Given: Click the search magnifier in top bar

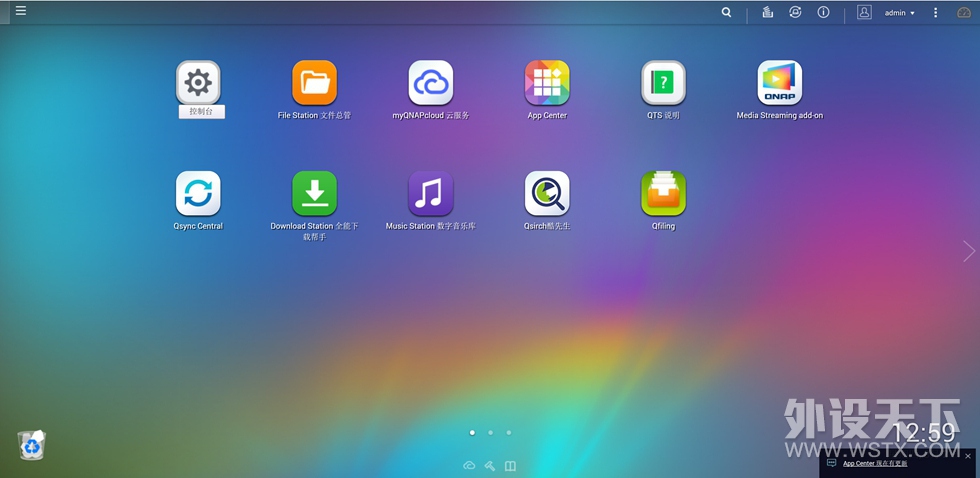Looking at the screenshot, I should [726, 12].
